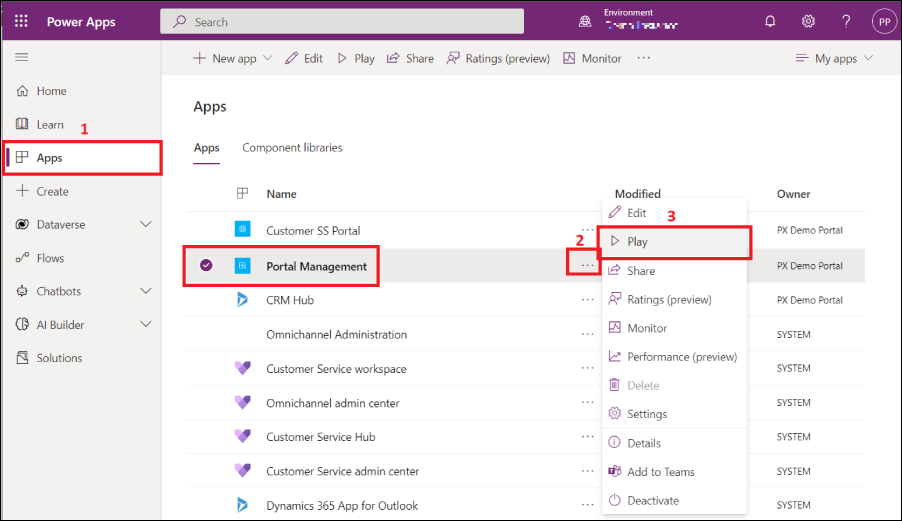This screenshot has width=902, height=521.
Task: Open Customer SS Portal app
Action: [313, 231]
